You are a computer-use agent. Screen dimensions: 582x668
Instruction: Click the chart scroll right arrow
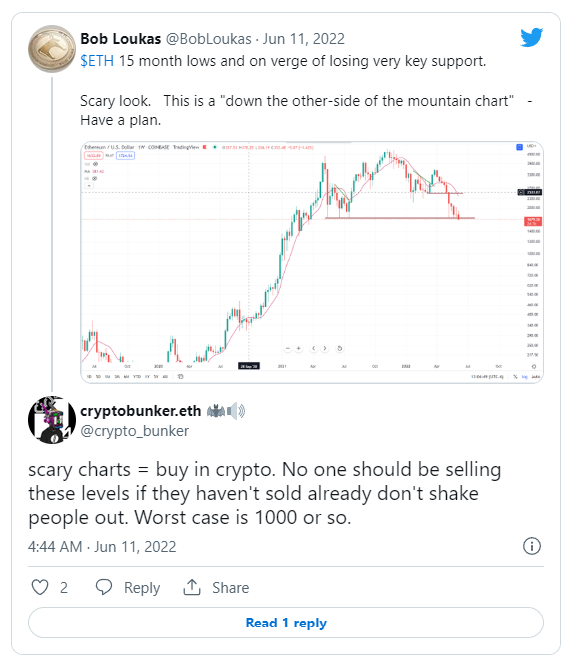pos(325,348)
